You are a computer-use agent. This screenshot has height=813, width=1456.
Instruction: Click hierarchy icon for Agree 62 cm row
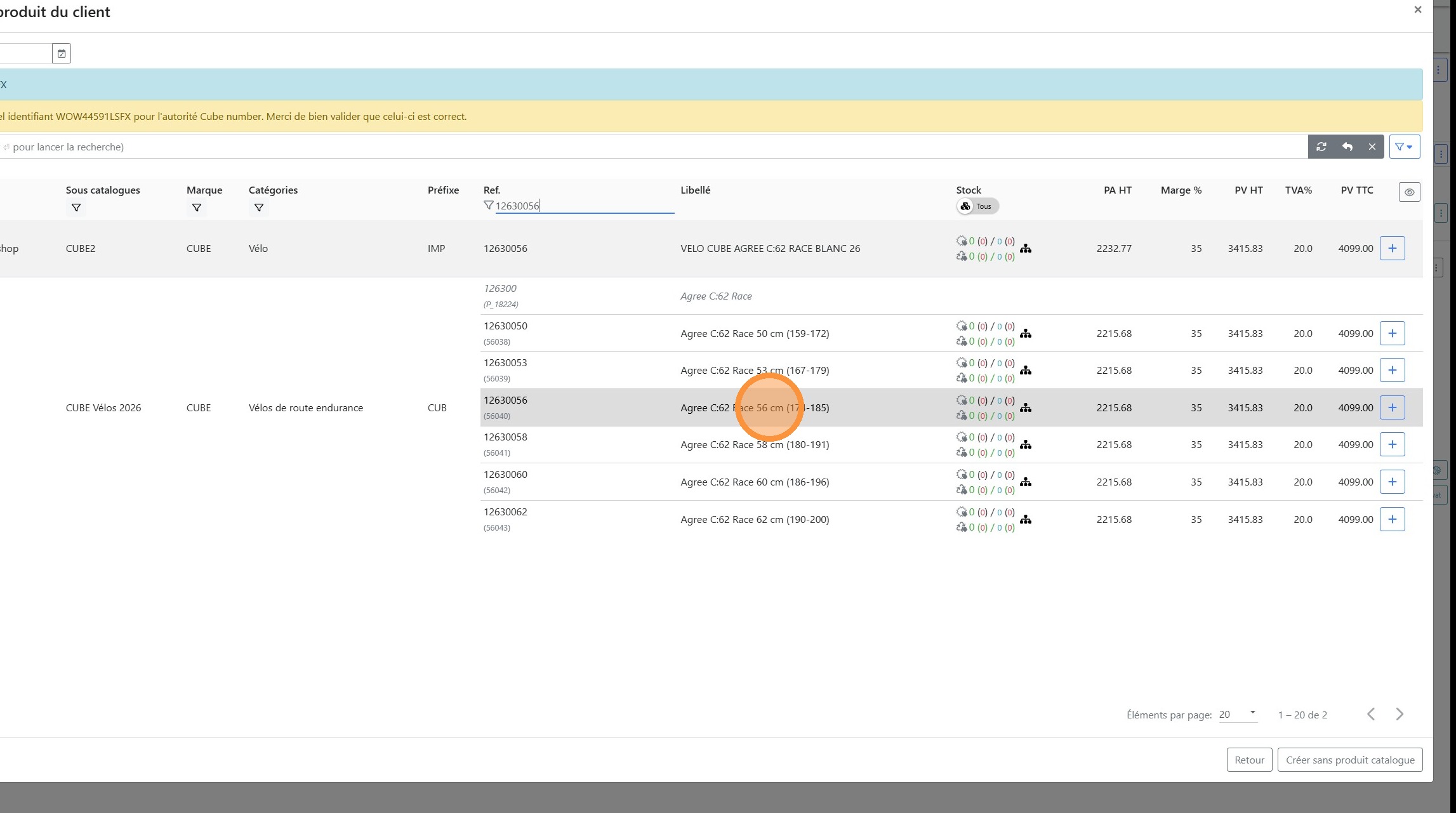tap(1026, 520)
